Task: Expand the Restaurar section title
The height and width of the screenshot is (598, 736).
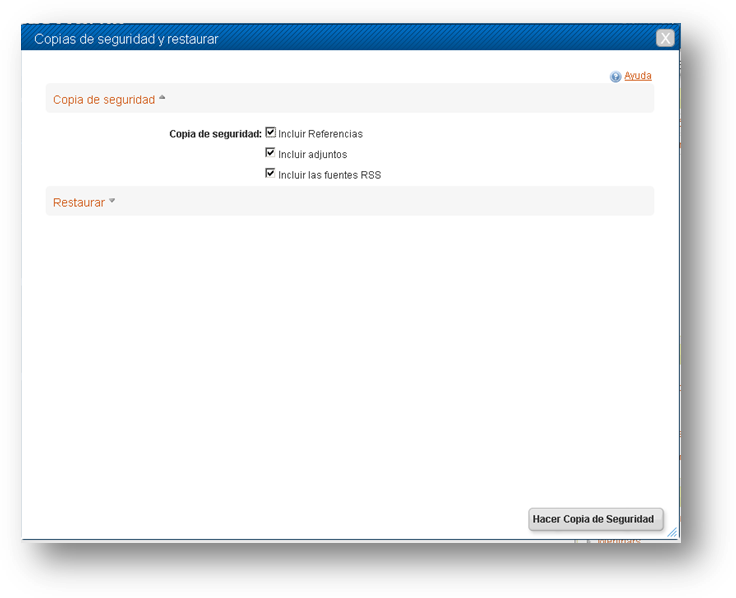Action: (x=79, y=202)
